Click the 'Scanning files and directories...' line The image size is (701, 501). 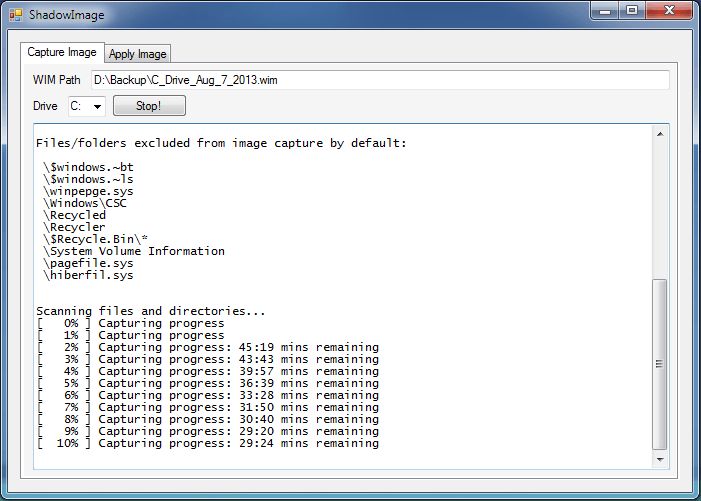tap(150, 311)
